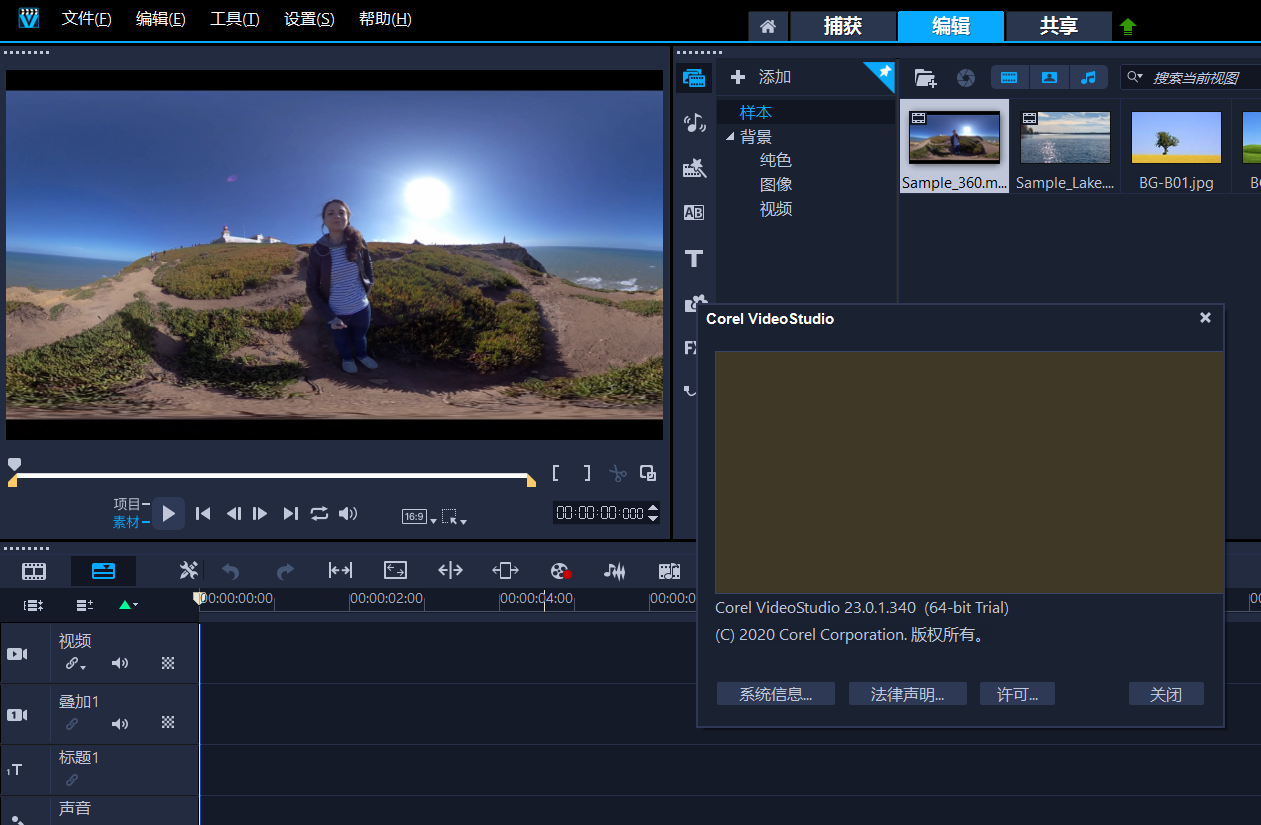The height and width of the screenshot is (825, 1261).
Task: Click the preview scrubber jog slider handle
Action: [x=14, y=464]
